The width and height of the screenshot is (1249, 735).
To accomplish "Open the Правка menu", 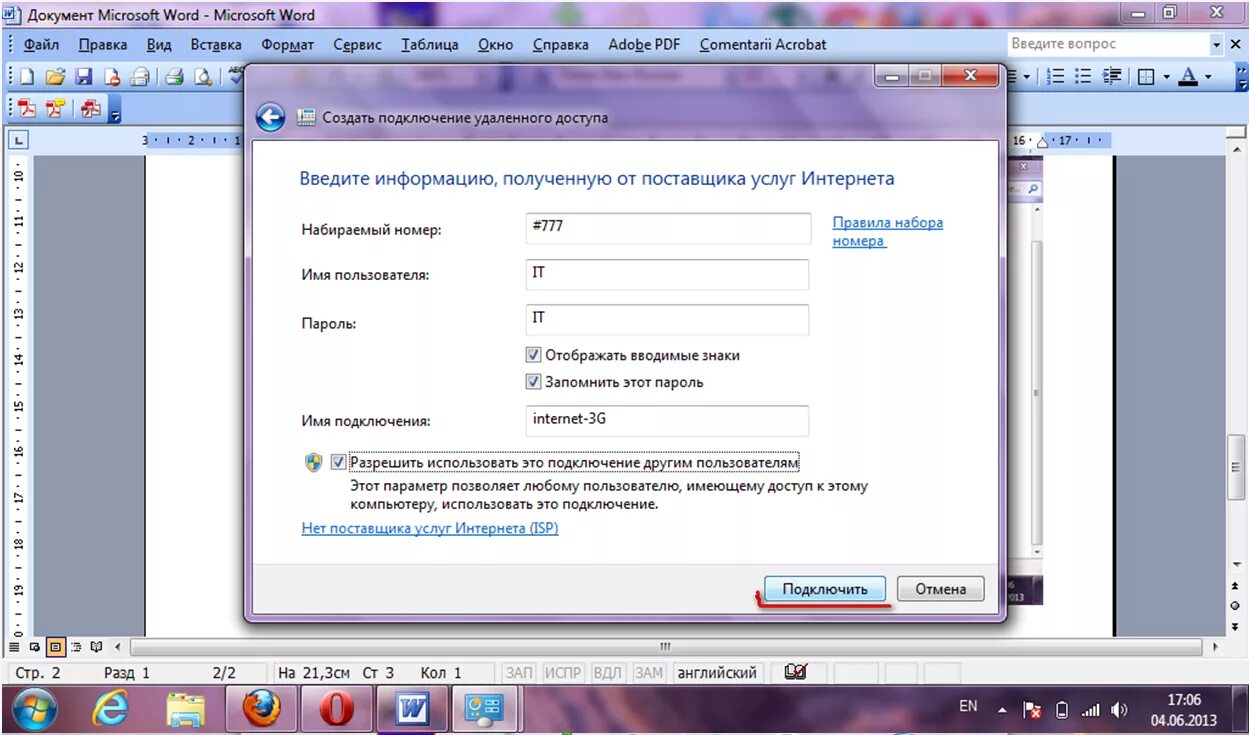I will click(x=102, y=45).
